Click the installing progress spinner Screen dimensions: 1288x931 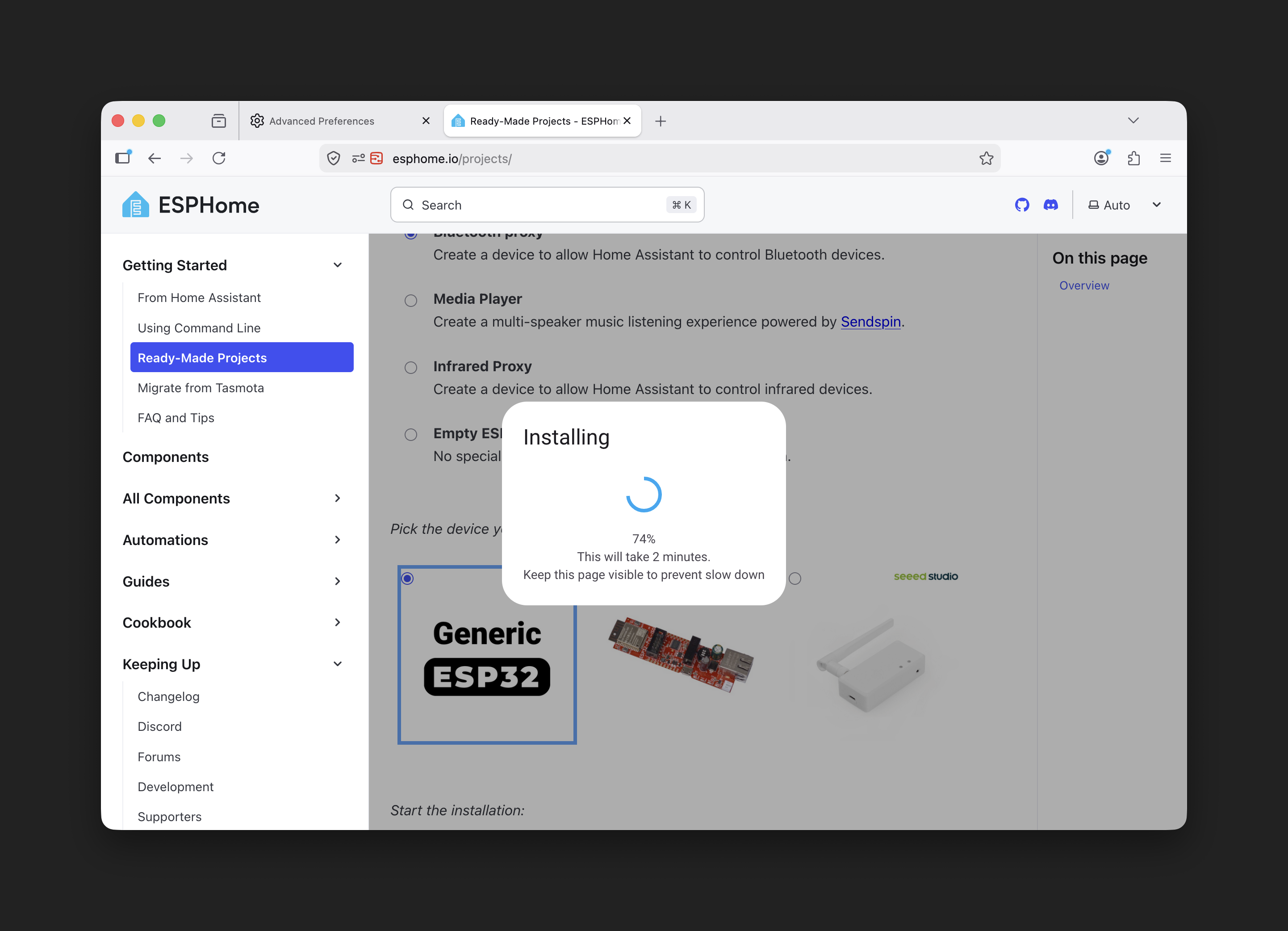coord(644,494)
